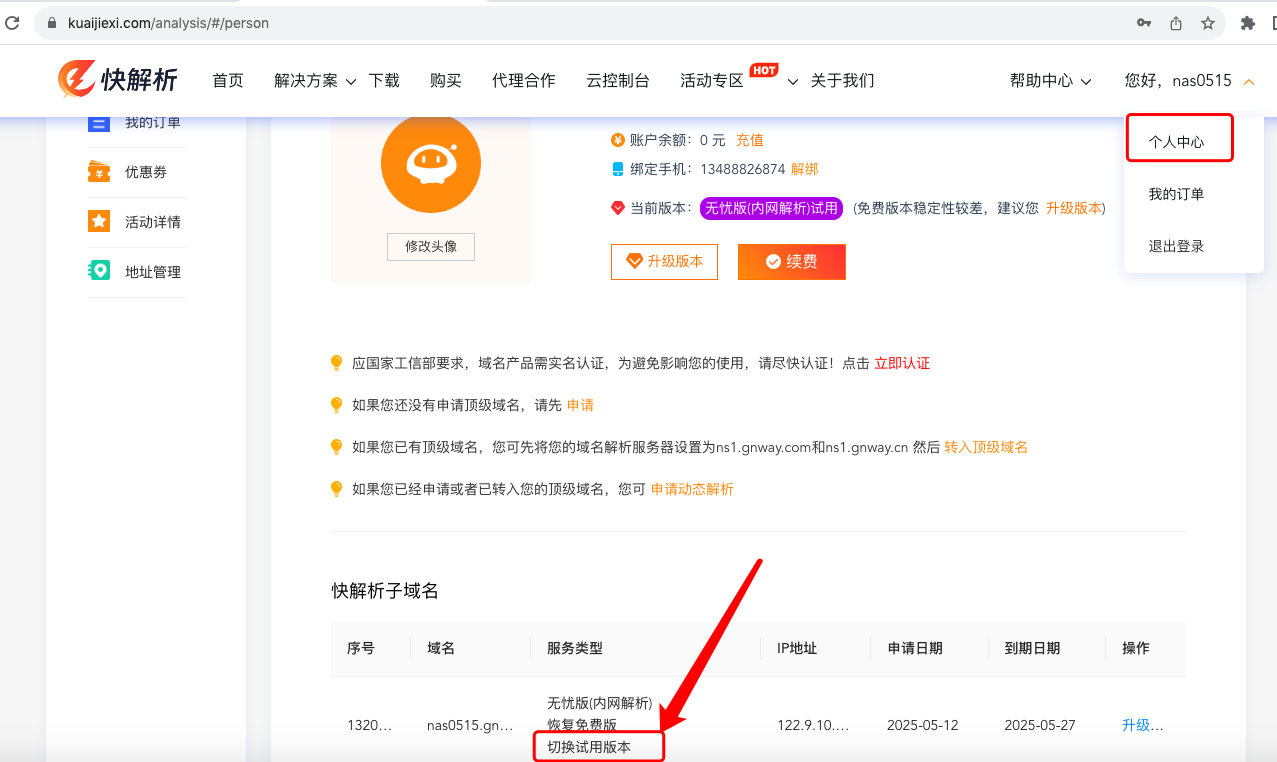Image resolution: width=1277 pixels, height=762 pixels.
Task: Open the password key icon in address bar
Action: [1144, 22]
